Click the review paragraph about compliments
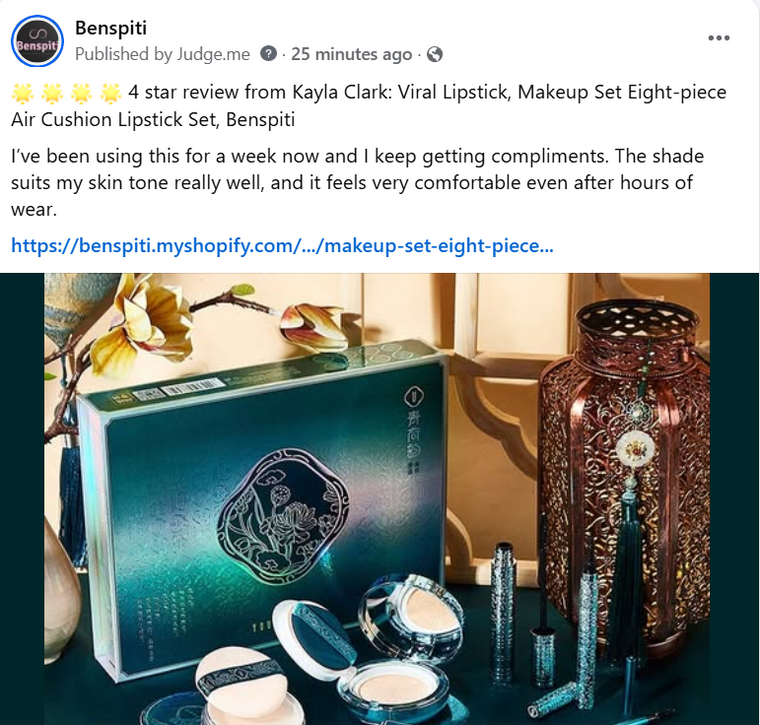Image resolution: width=760 pixels, height=725 pixels. [357, 183]
